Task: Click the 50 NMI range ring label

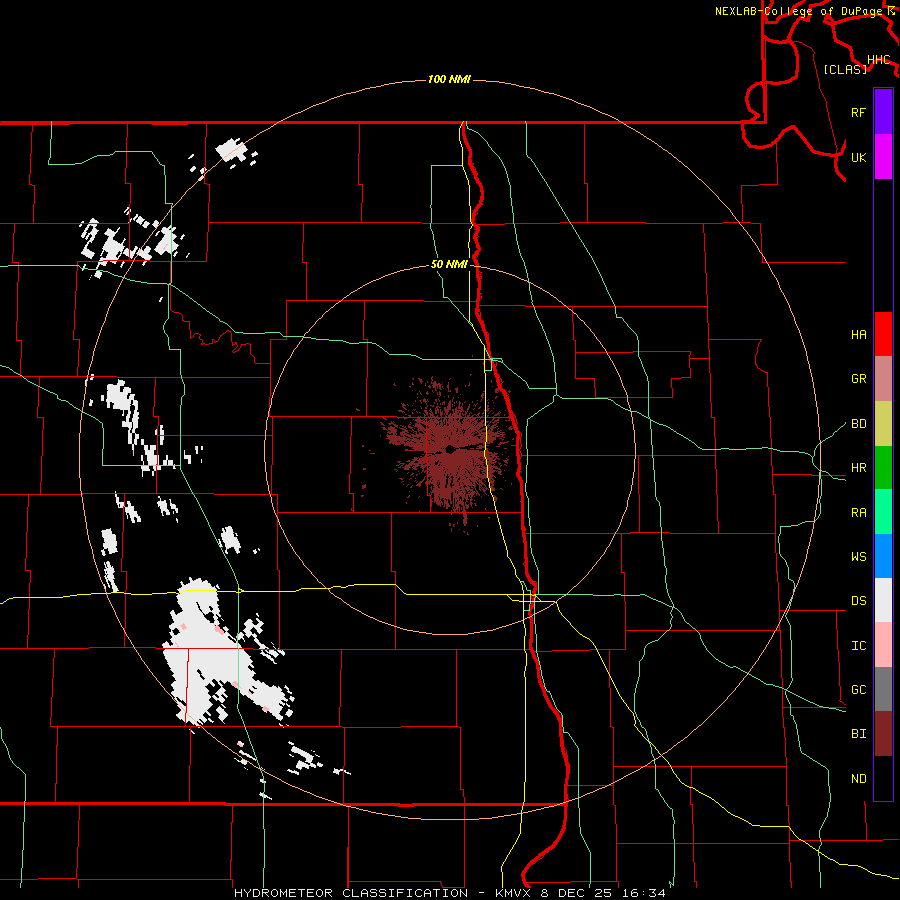Action: [449, 265]
